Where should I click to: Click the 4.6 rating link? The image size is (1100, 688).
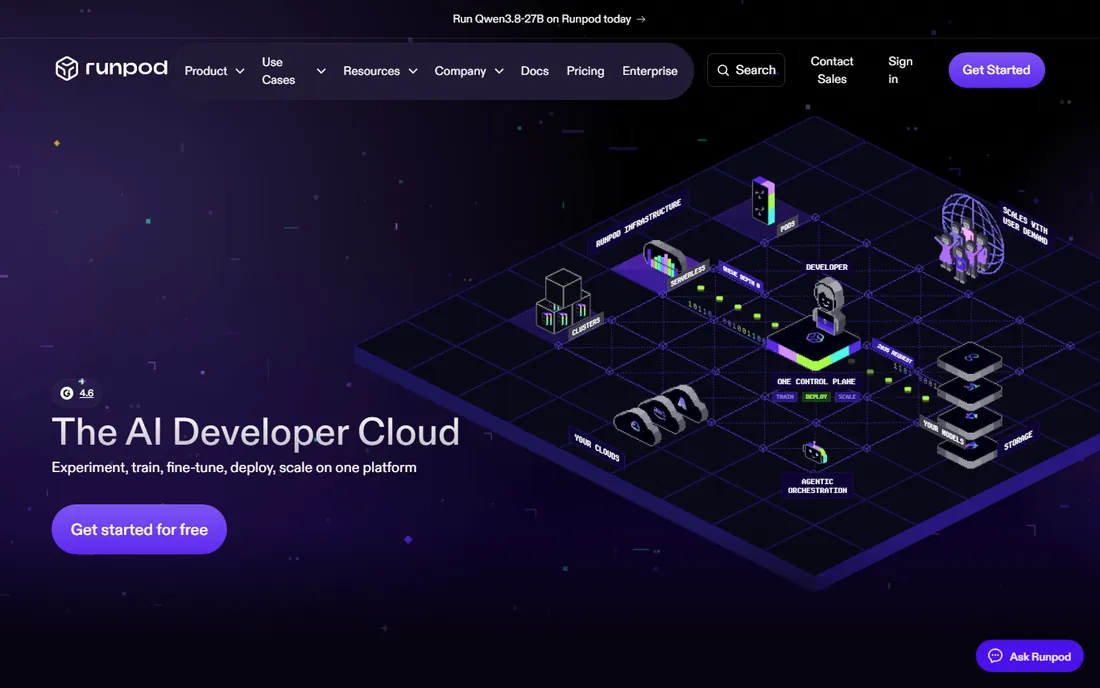pyautogui.click(x=86, y=393)
